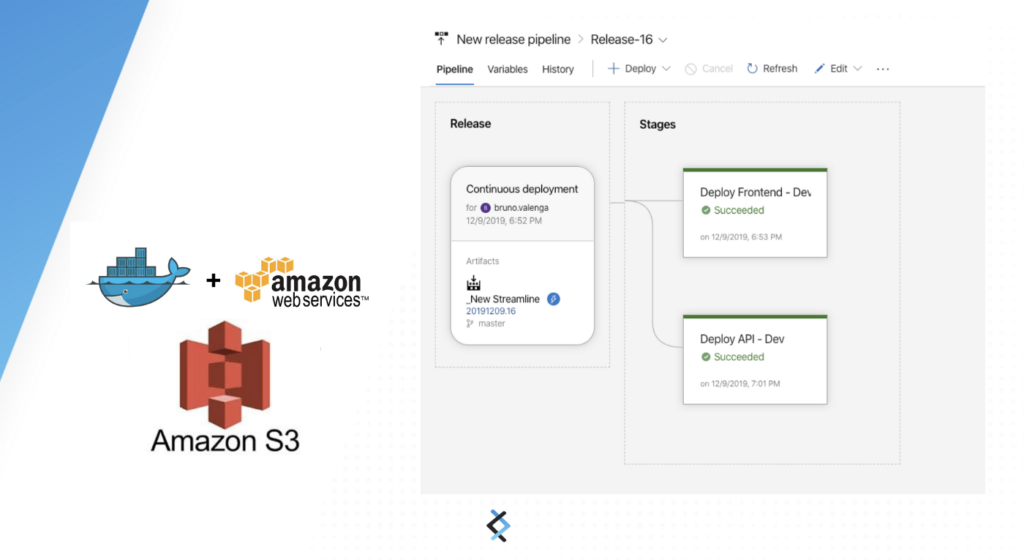This screenshot has height=560, width=1024.
Task: Click the _New Streamline artifact name
Action: click(503, 299)
